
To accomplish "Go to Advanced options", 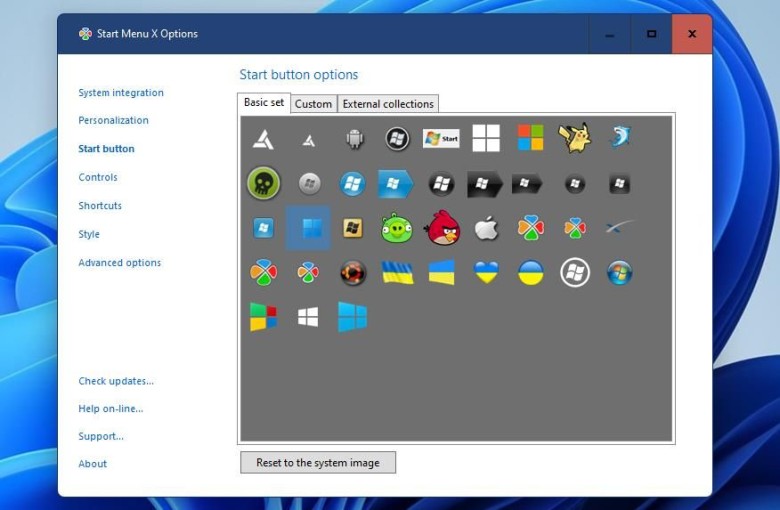I will [x=119, y=263].
